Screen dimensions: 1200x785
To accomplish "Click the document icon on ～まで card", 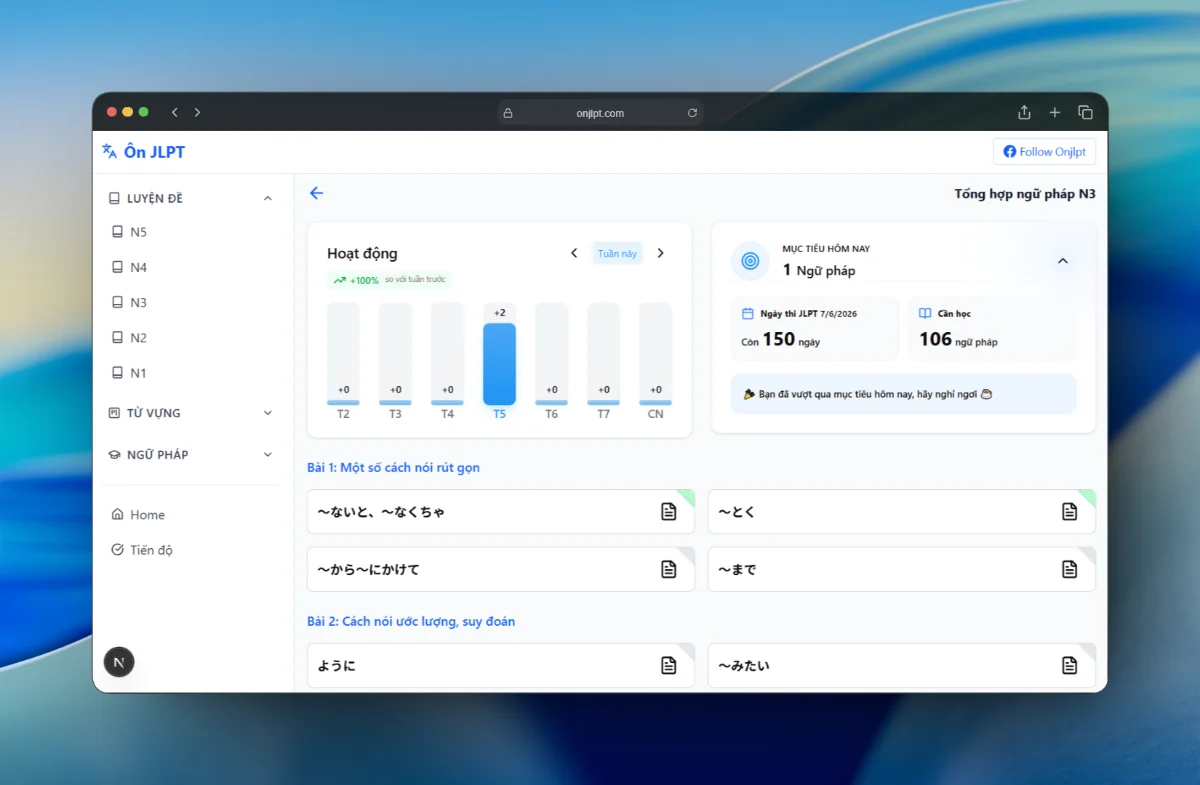I will click(x=1069, y=569).
